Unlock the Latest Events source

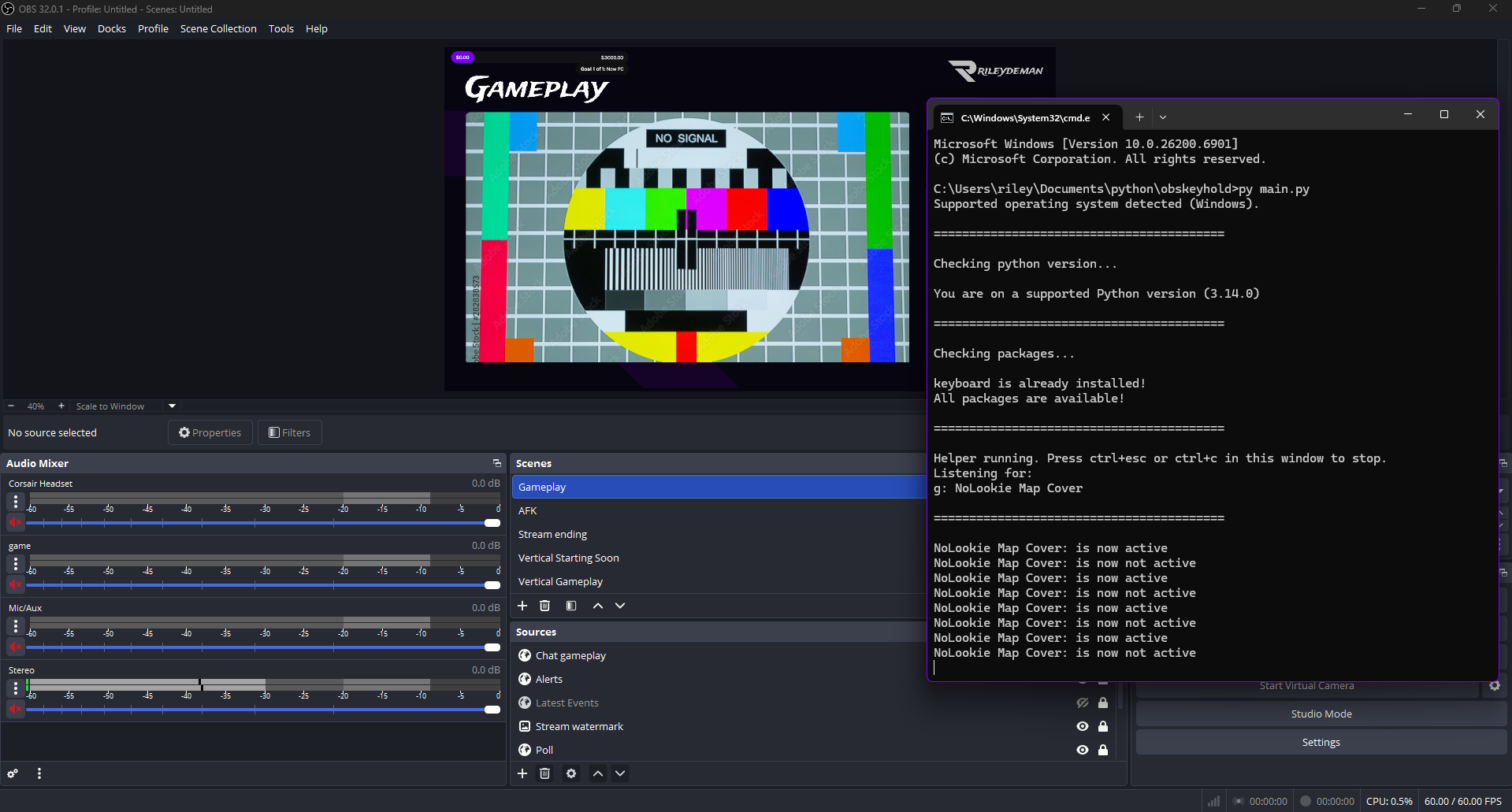1103,703
